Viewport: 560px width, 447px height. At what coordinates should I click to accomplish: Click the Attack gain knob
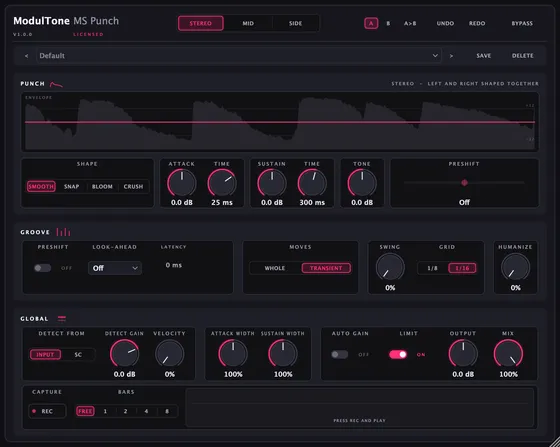[x=182, y=183]
